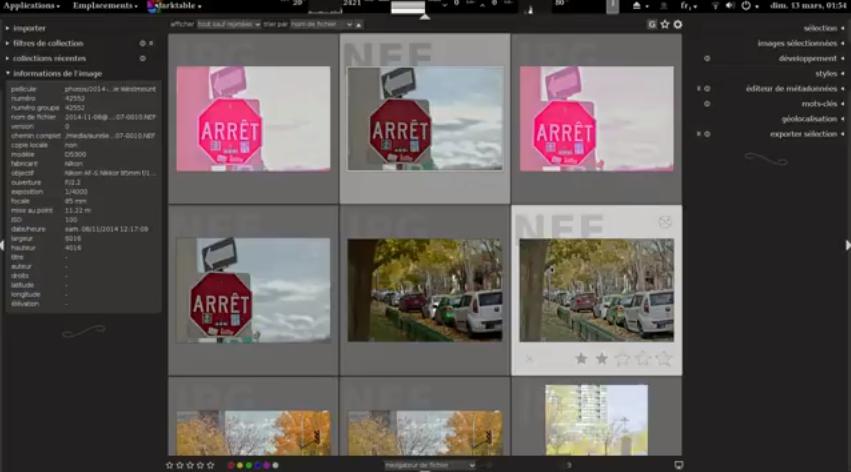
Task: Click the overlay star icon in top toolbar
Action: point(665,24)
